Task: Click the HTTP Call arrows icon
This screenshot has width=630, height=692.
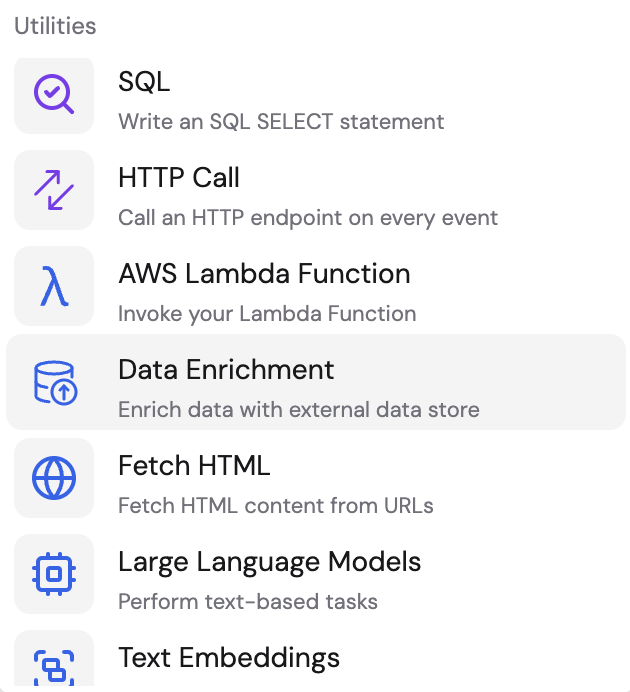Action: point(54,190)
